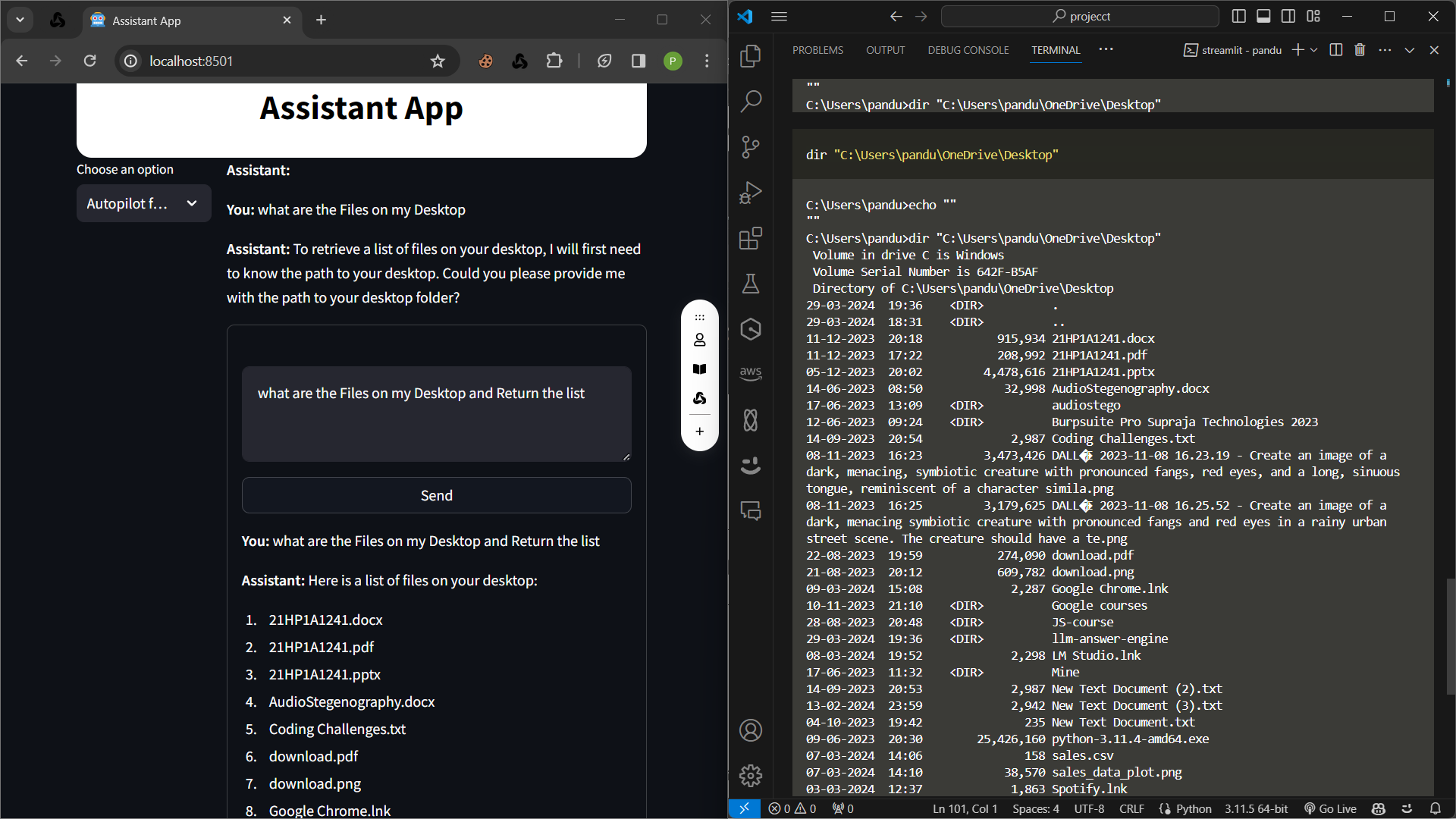Open the 'Autopilot f...' options dropdown
The height and width of the screenshot is (819, 1456).
[143, 203]
